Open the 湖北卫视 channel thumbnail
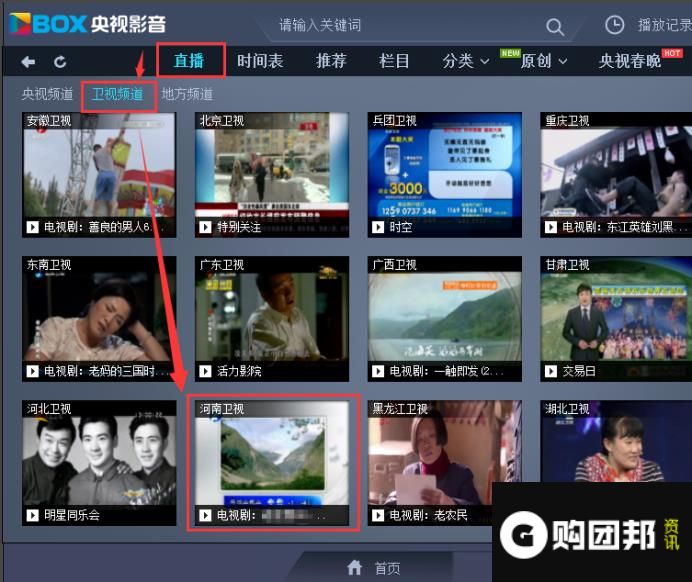This screenshot has width=692, height=582. point(616,441)
